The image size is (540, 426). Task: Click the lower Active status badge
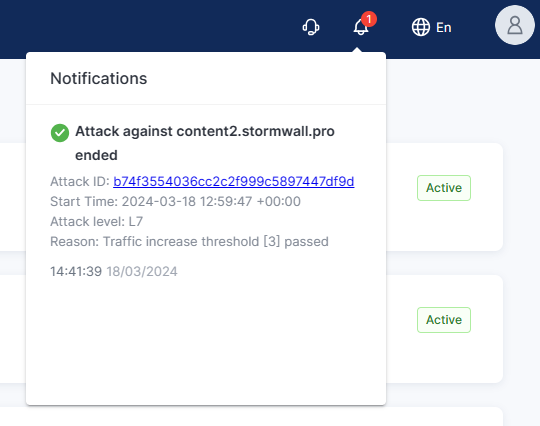[444, 320]
